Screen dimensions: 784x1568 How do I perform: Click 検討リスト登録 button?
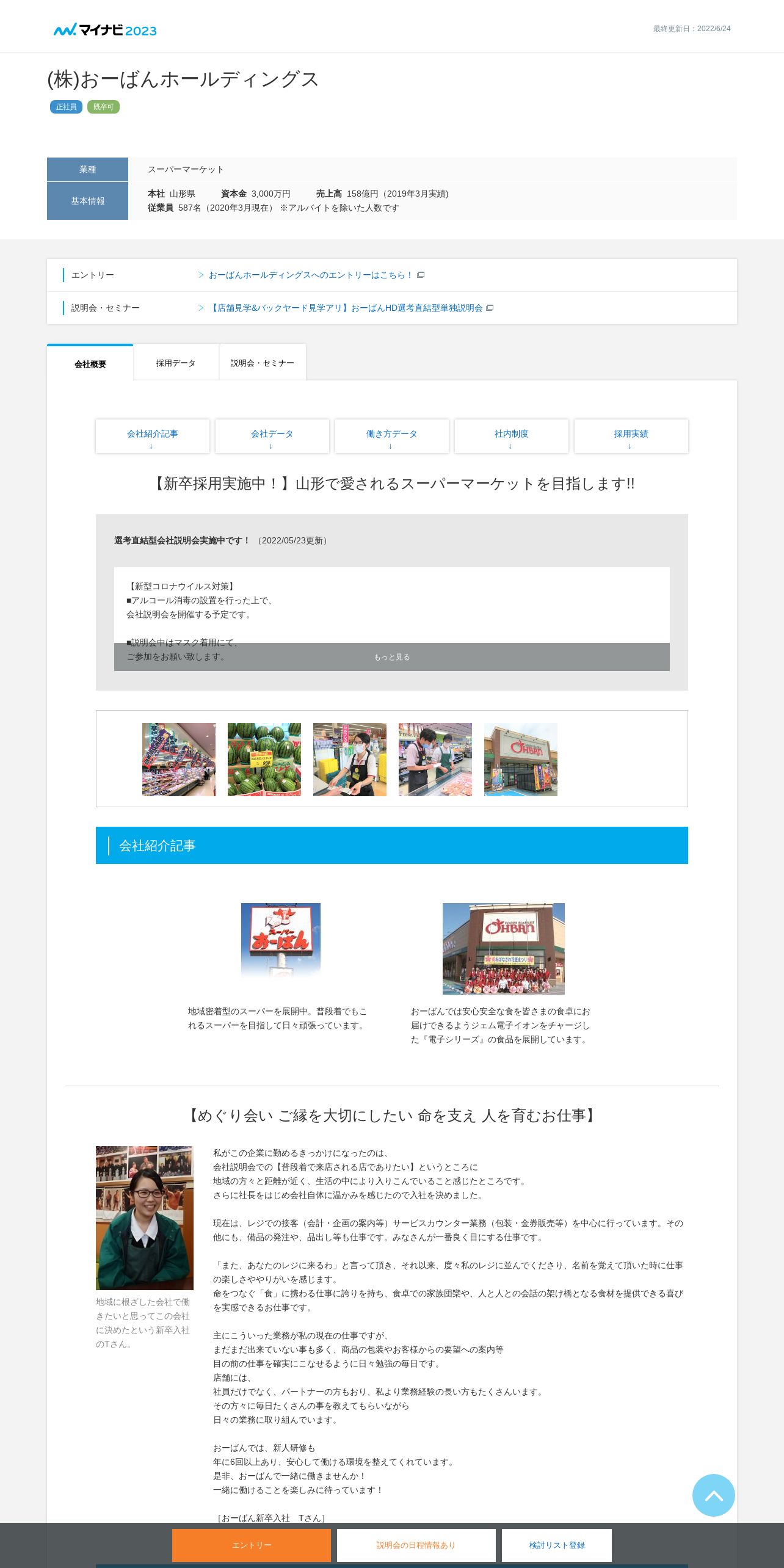557,1545
